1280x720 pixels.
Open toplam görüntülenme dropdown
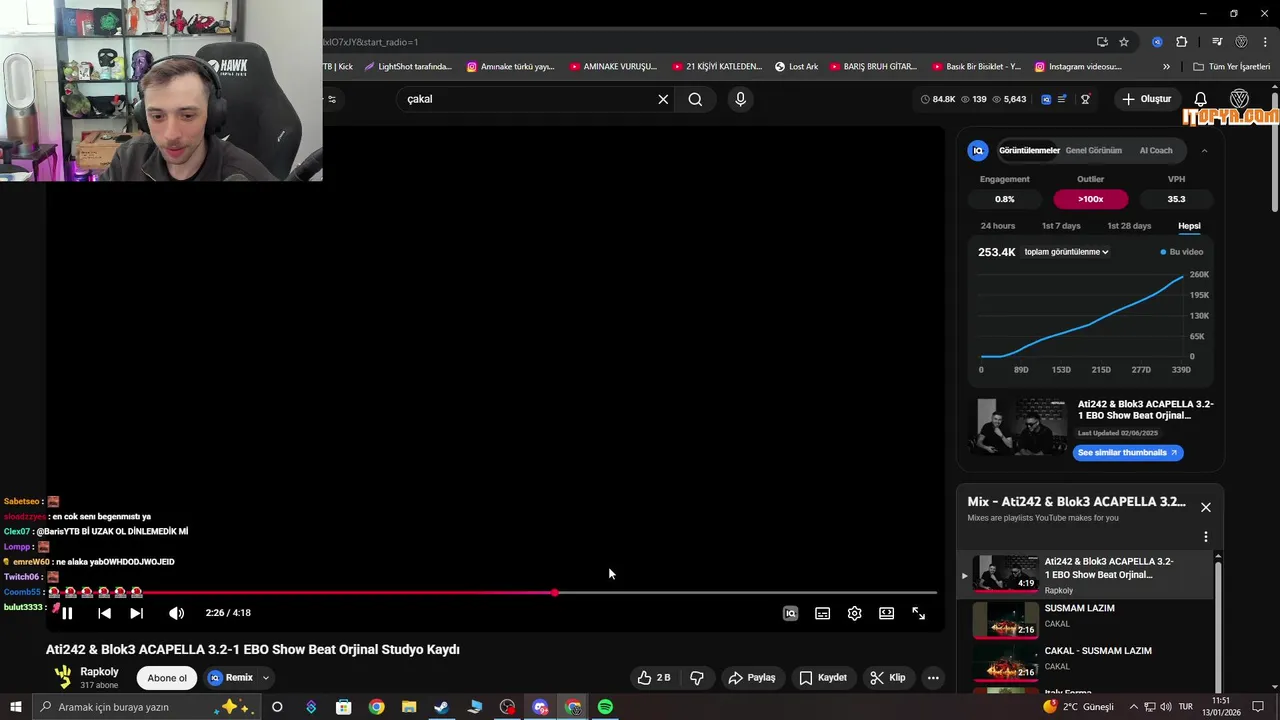[x=1066, y=252]
